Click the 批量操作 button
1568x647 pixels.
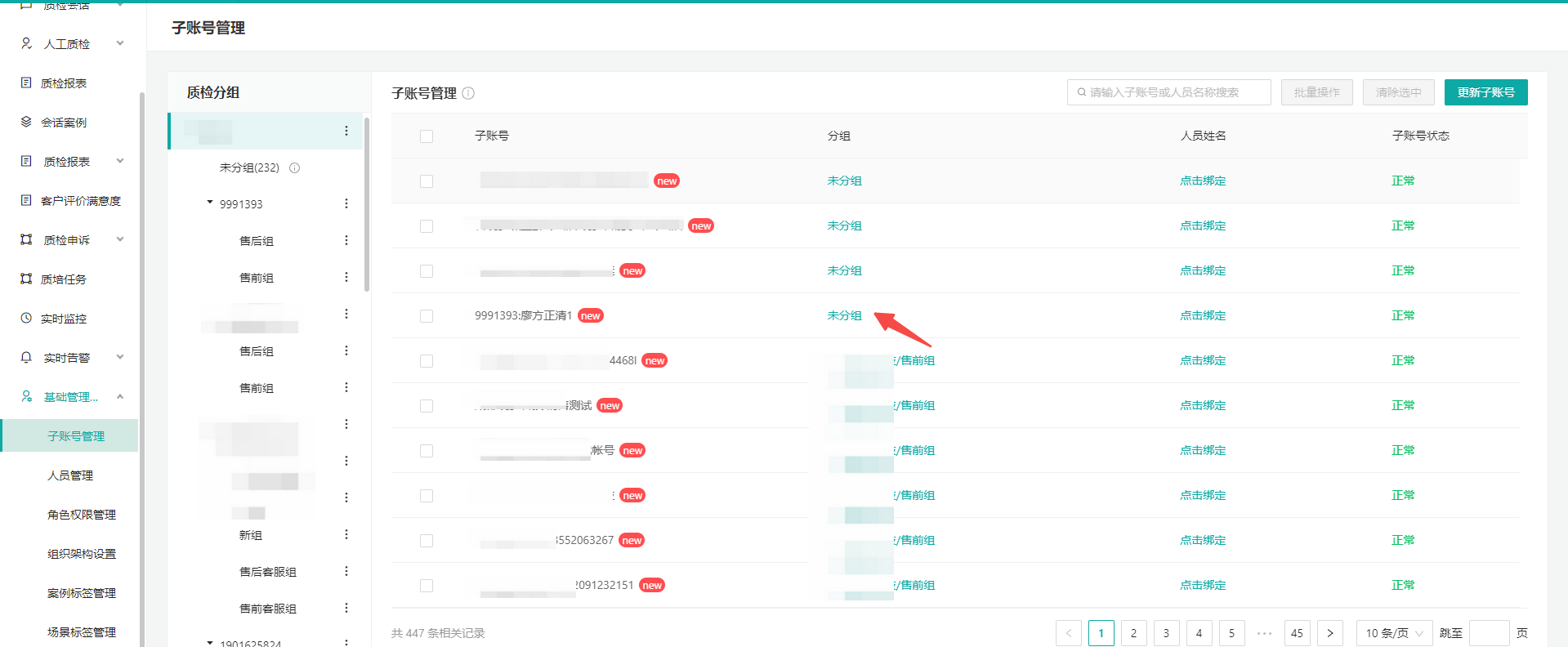1316,92
